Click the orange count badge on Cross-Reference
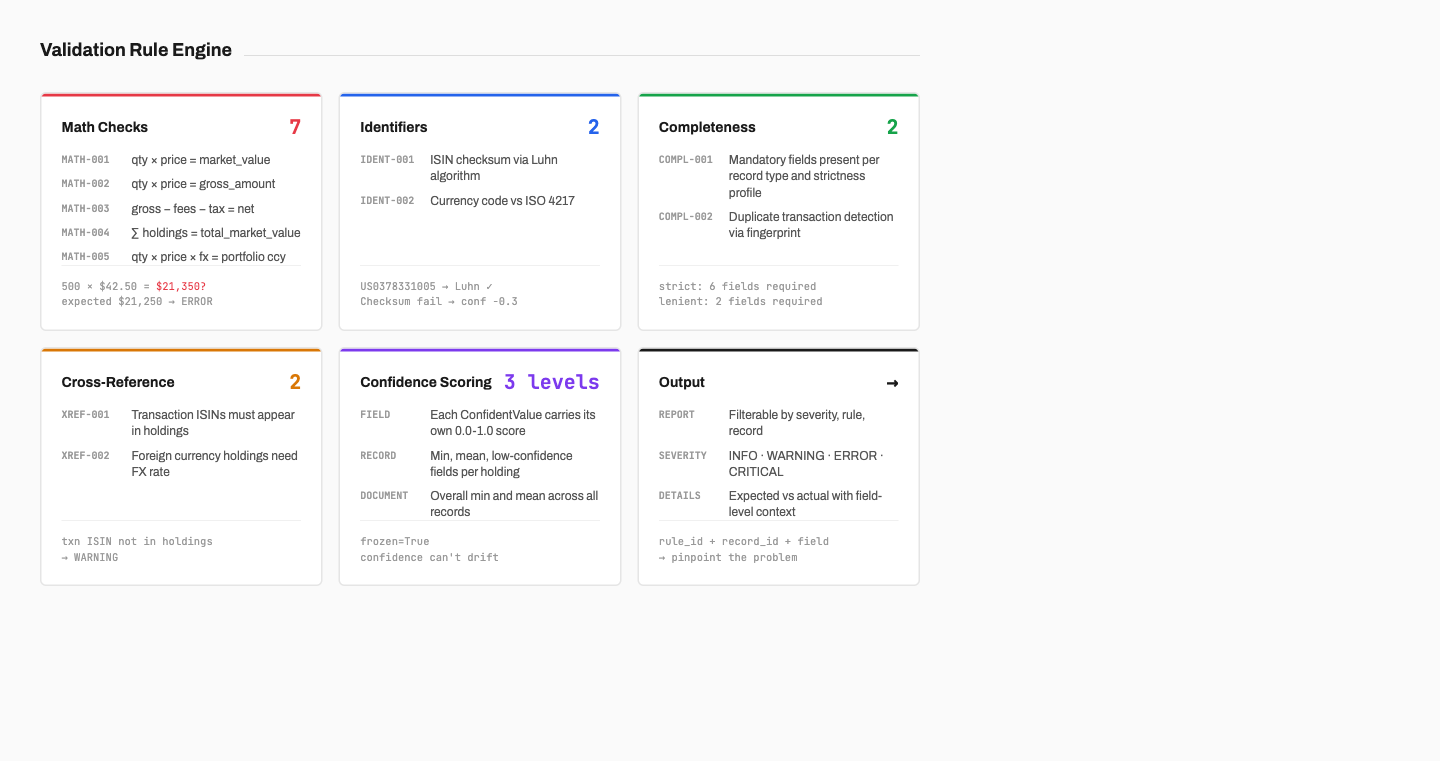1440x761 pixels. [295, 382]
